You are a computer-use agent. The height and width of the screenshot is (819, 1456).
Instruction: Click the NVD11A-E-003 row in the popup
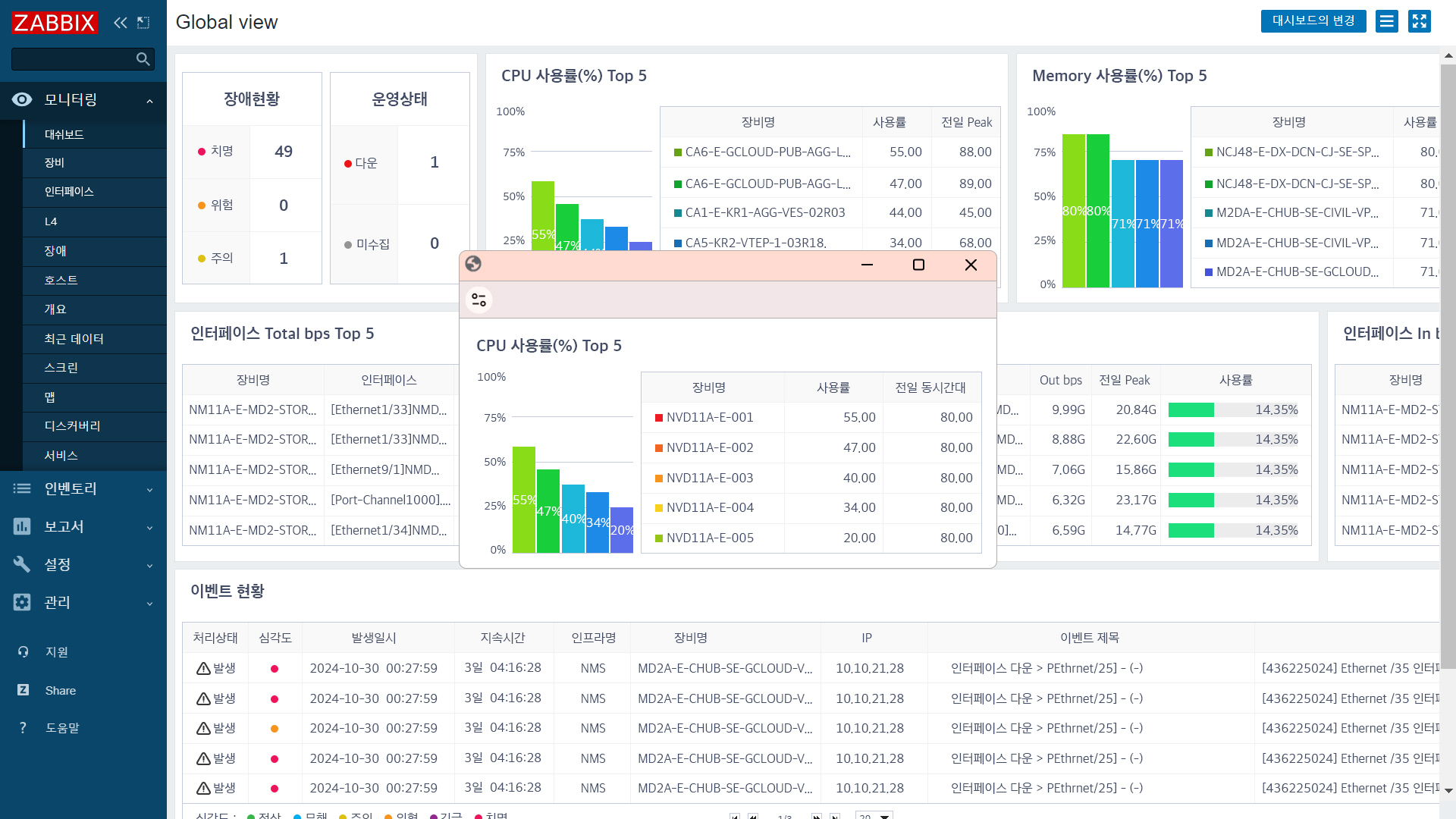(x=811, y=478)
